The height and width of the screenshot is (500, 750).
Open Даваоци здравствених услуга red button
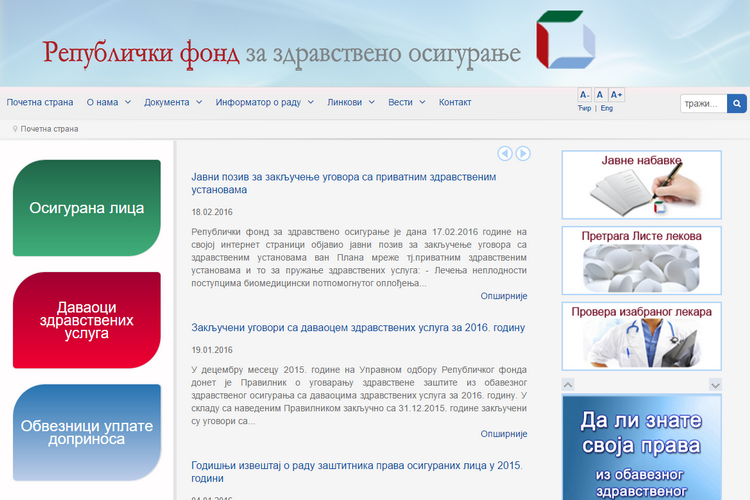[87, 320]
